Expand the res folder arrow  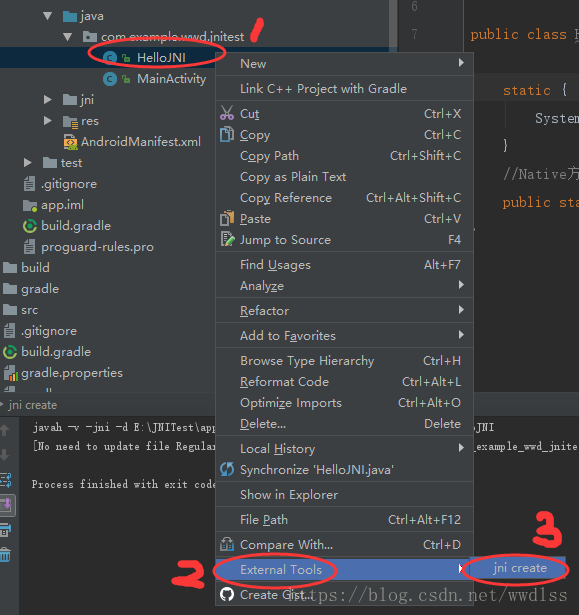click(x=47, y=121)
